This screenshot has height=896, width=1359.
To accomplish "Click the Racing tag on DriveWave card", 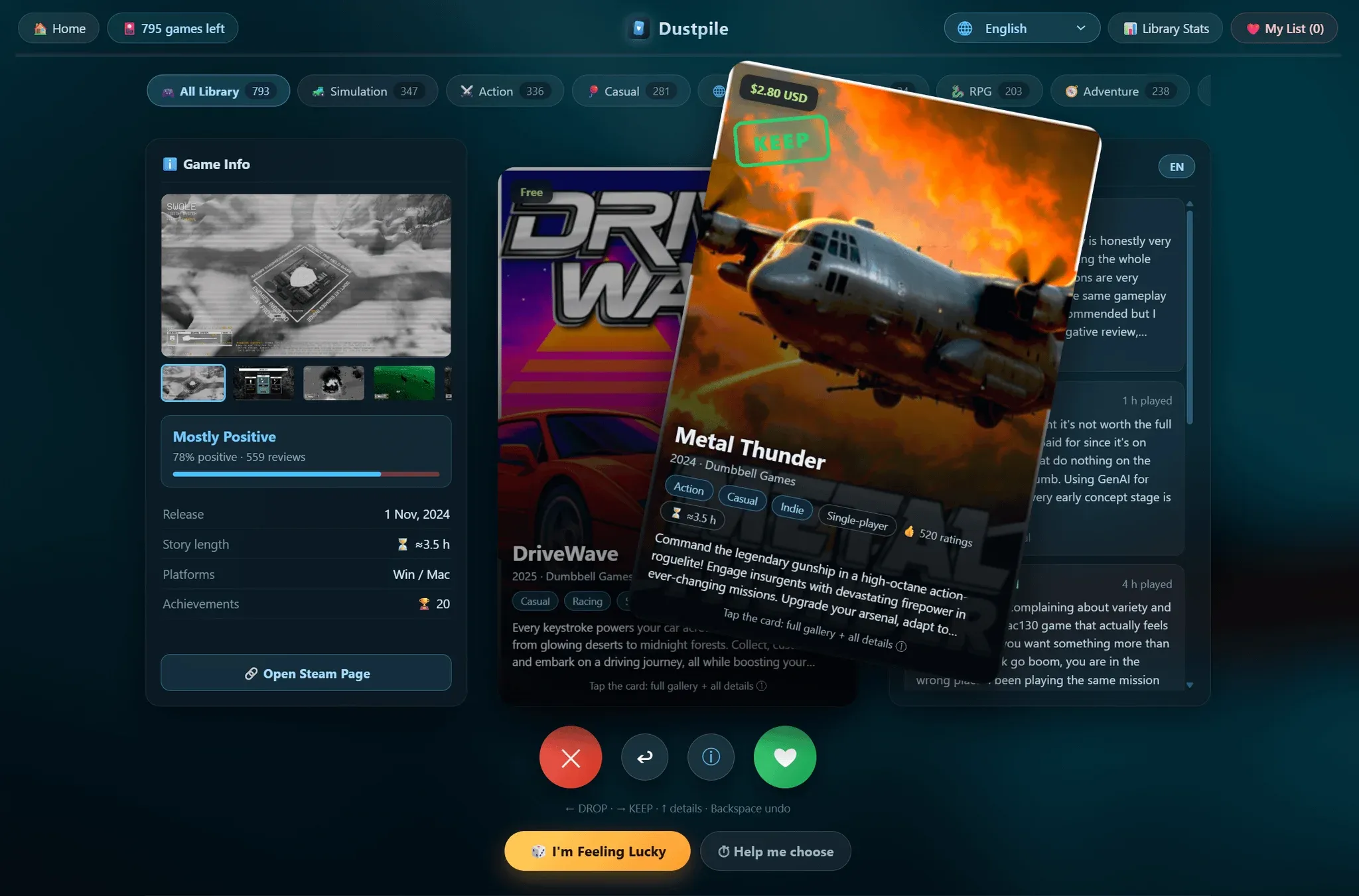I will [587, 602].
